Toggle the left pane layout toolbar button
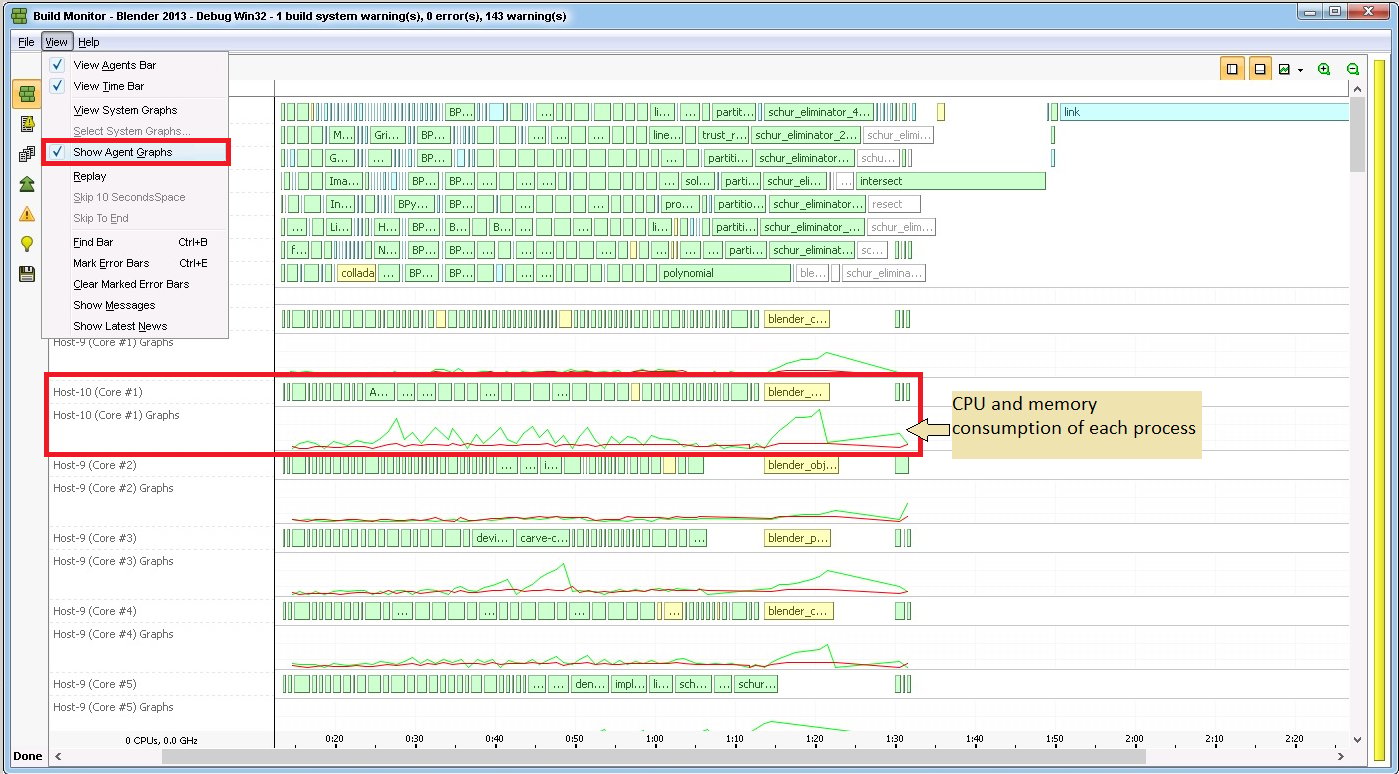 (x=1232, y=69)
